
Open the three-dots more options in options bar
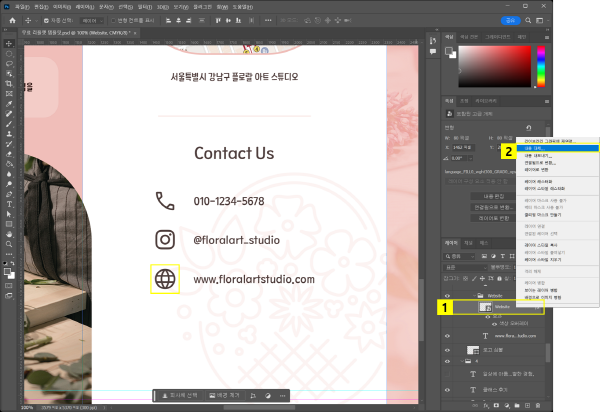268,20
